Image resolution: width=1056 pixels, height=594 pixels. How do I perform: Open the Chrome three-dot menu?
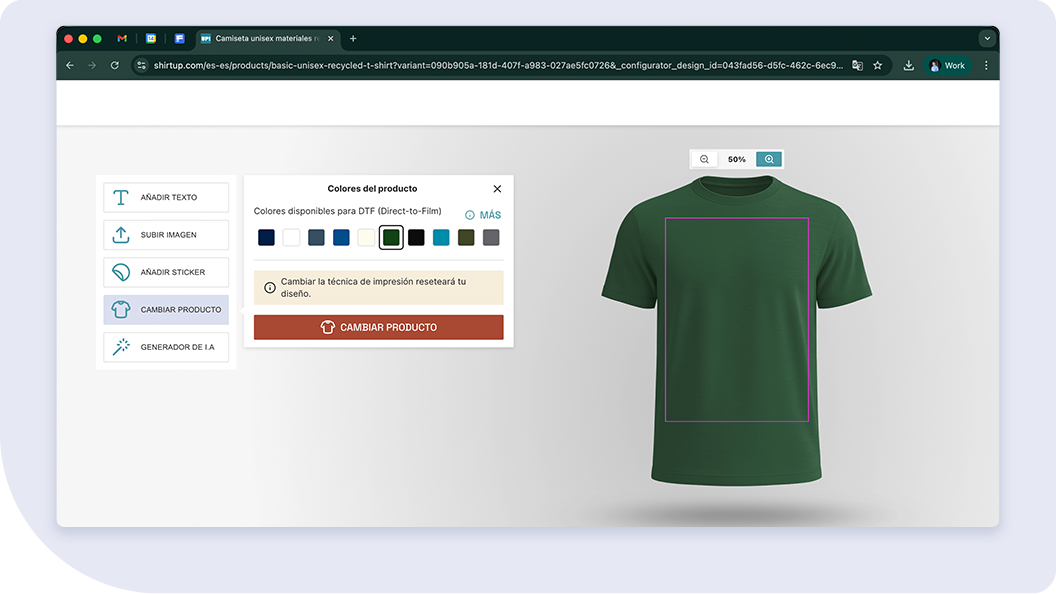pyautogui.click(x=986, y=65)
